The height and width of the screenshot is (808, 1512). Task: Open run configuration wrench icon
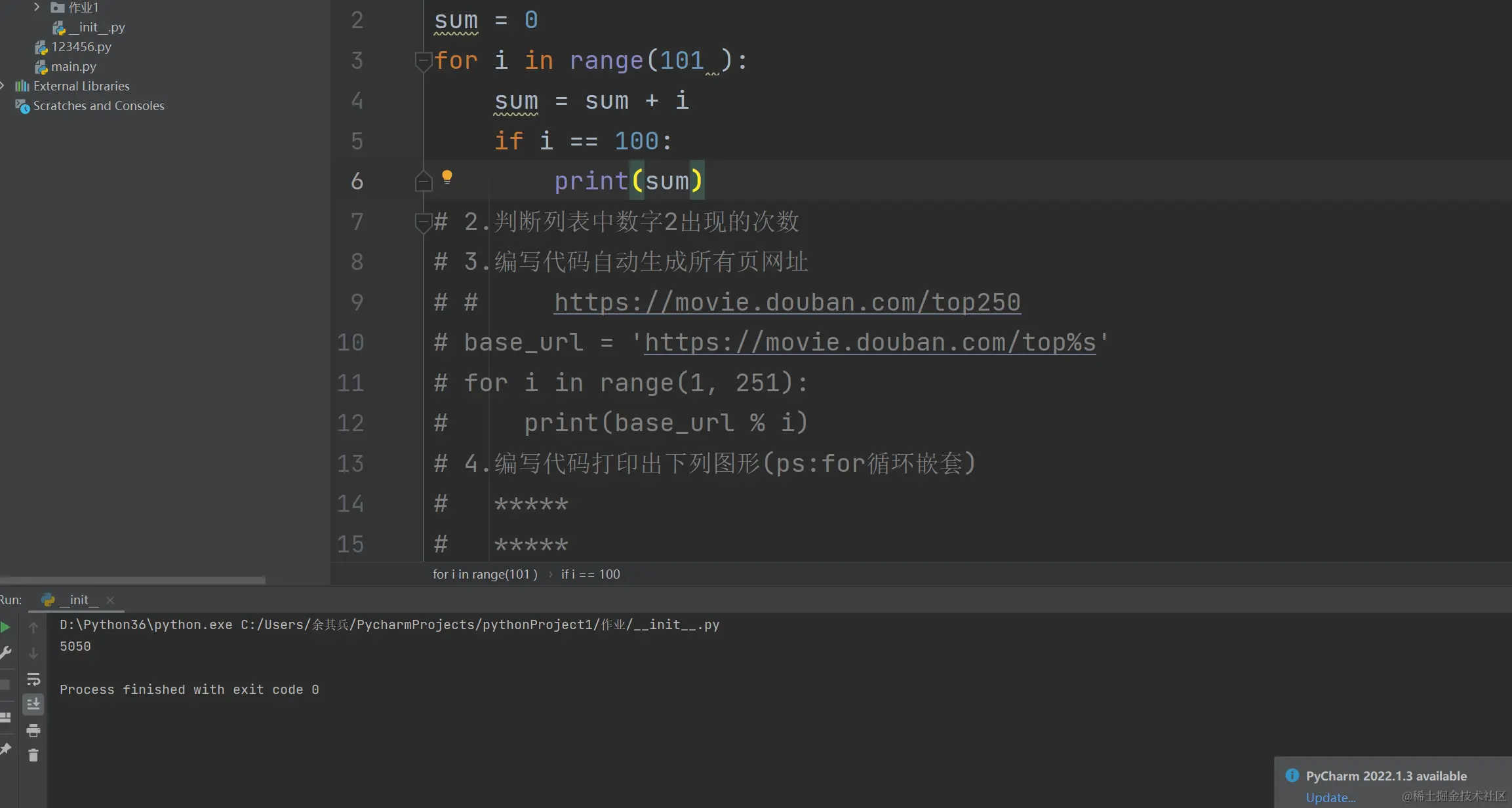pos(5,653)
